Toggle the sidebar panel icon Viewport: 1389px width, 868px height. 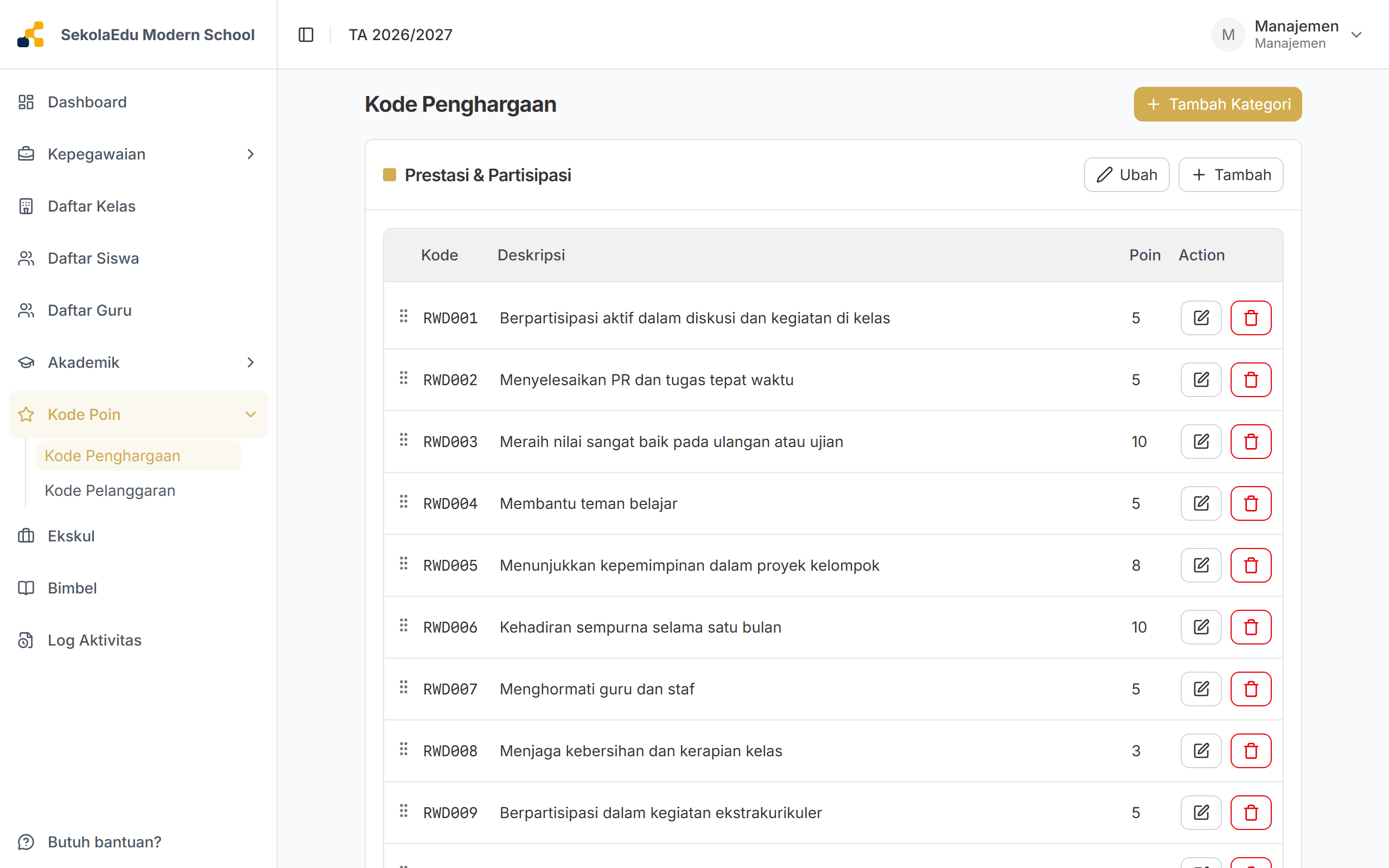coord(306,35)
